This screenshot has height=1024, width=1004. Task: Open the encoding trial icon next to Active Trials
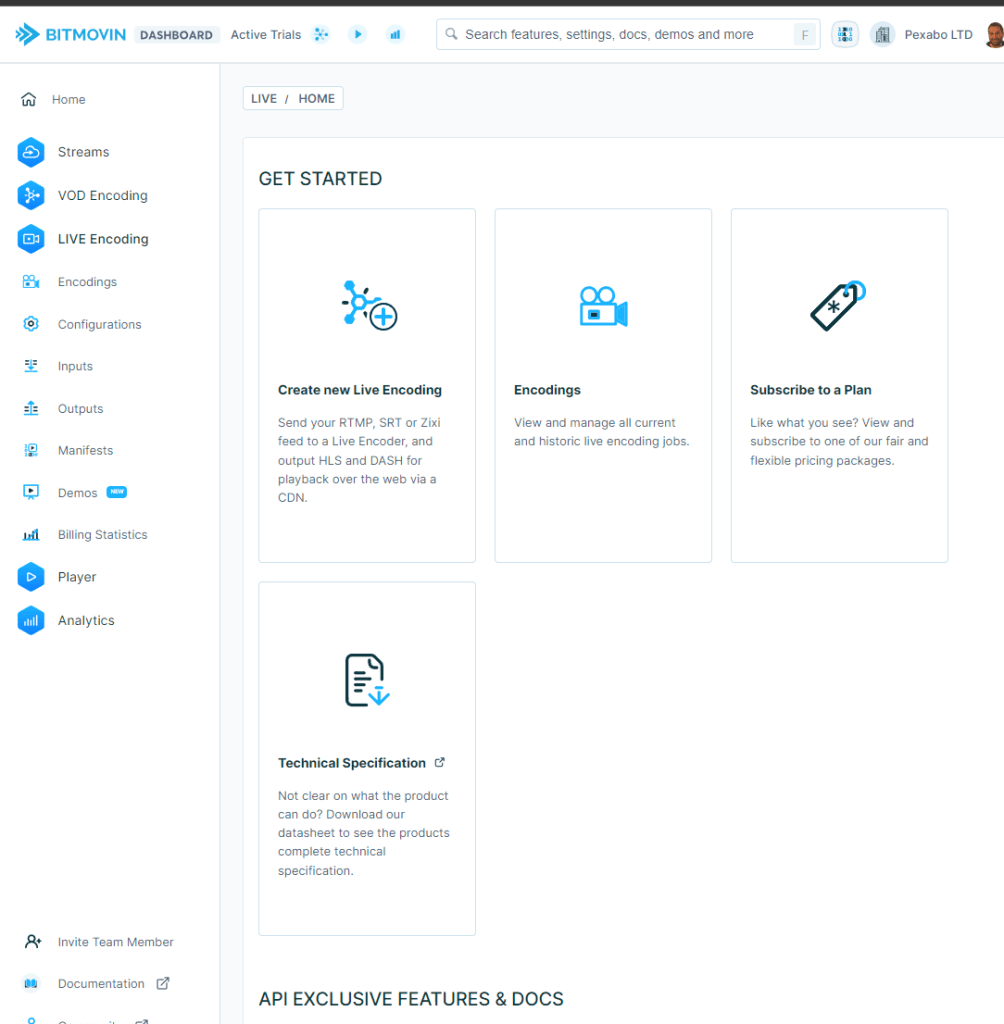pyautogui.click(x=321, y=34)
